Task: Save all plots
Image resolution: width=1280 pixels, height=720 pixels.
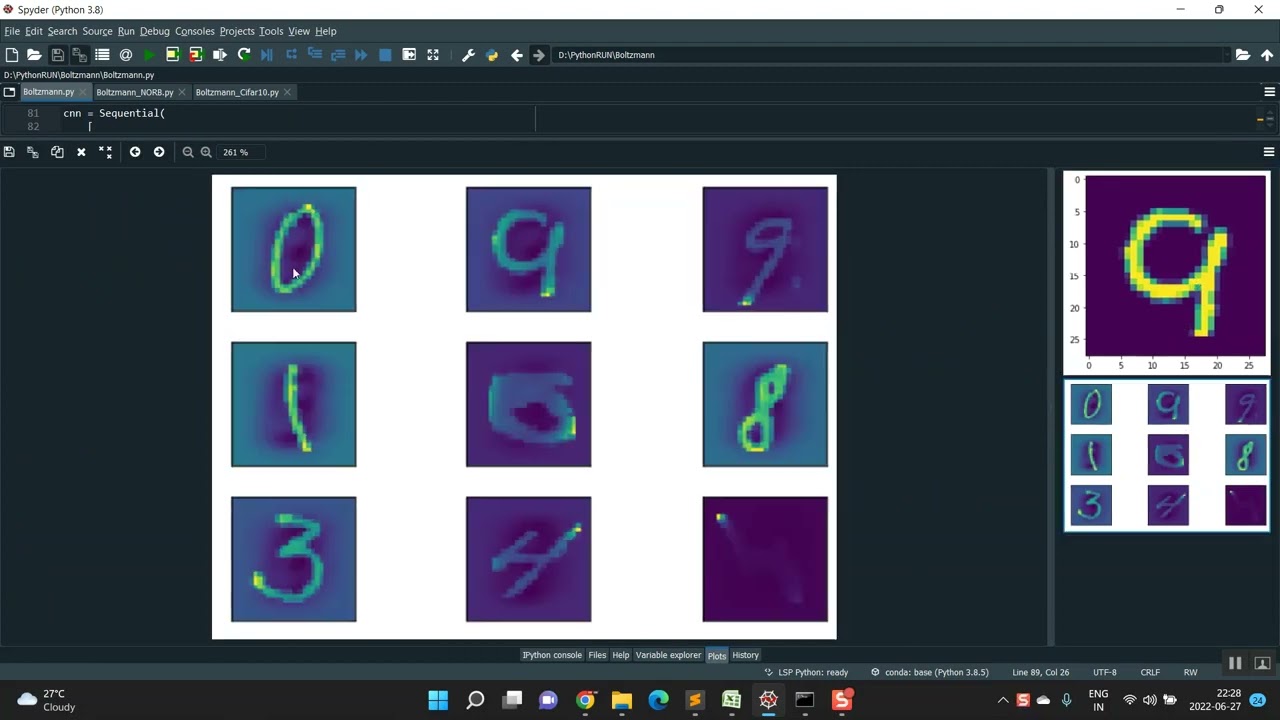Action: [x=33, y=152]
